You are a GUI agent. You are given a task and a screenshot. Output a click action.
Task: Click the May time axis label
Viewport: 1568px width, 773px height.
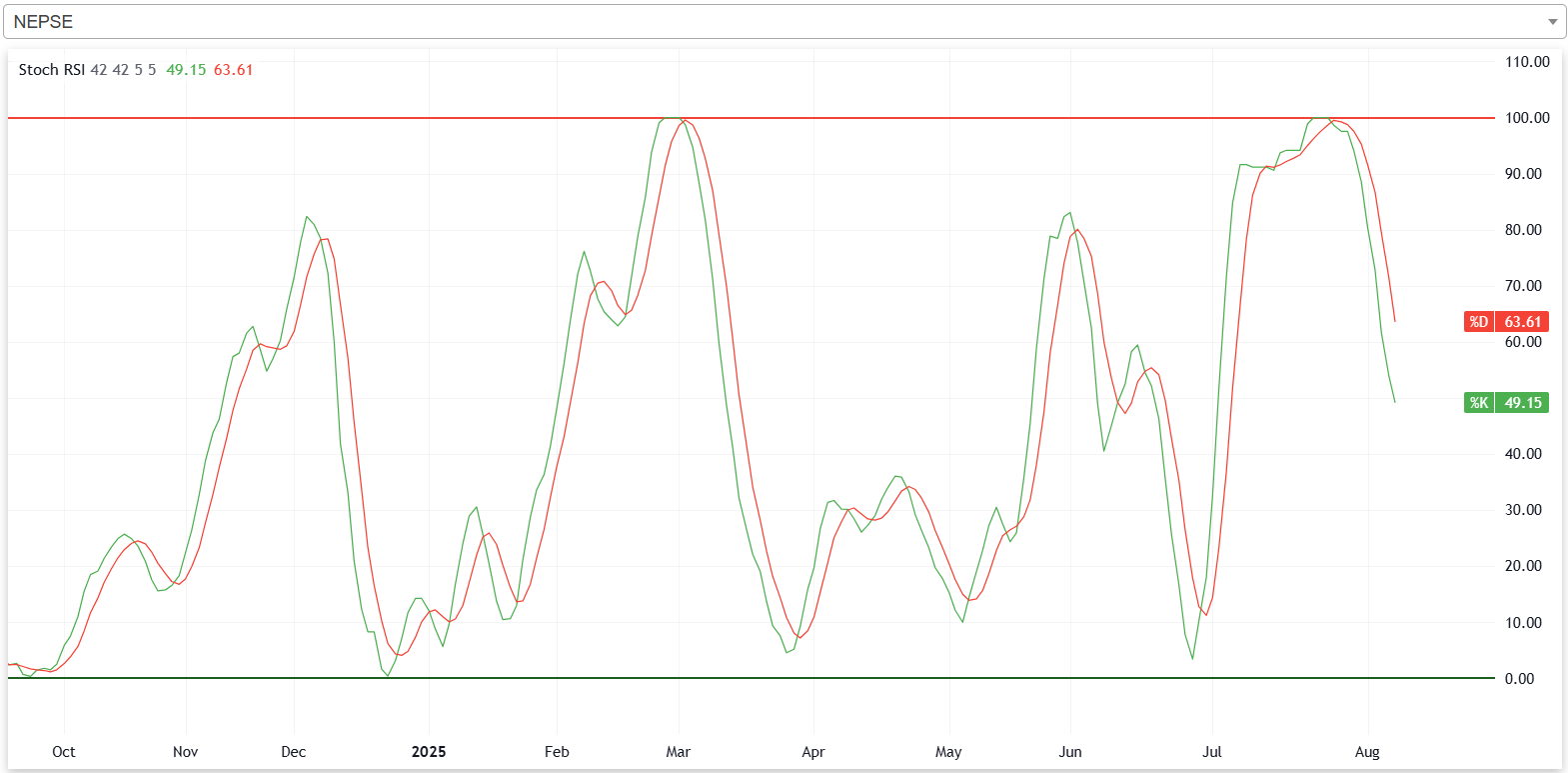pos(948,752)
